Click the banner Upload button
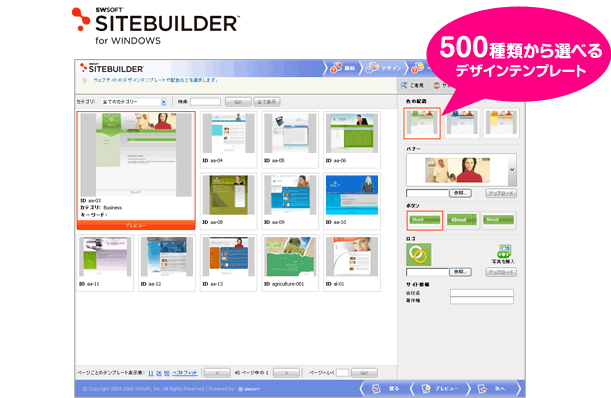Screen dimensions: 611x398 [501, 193]
